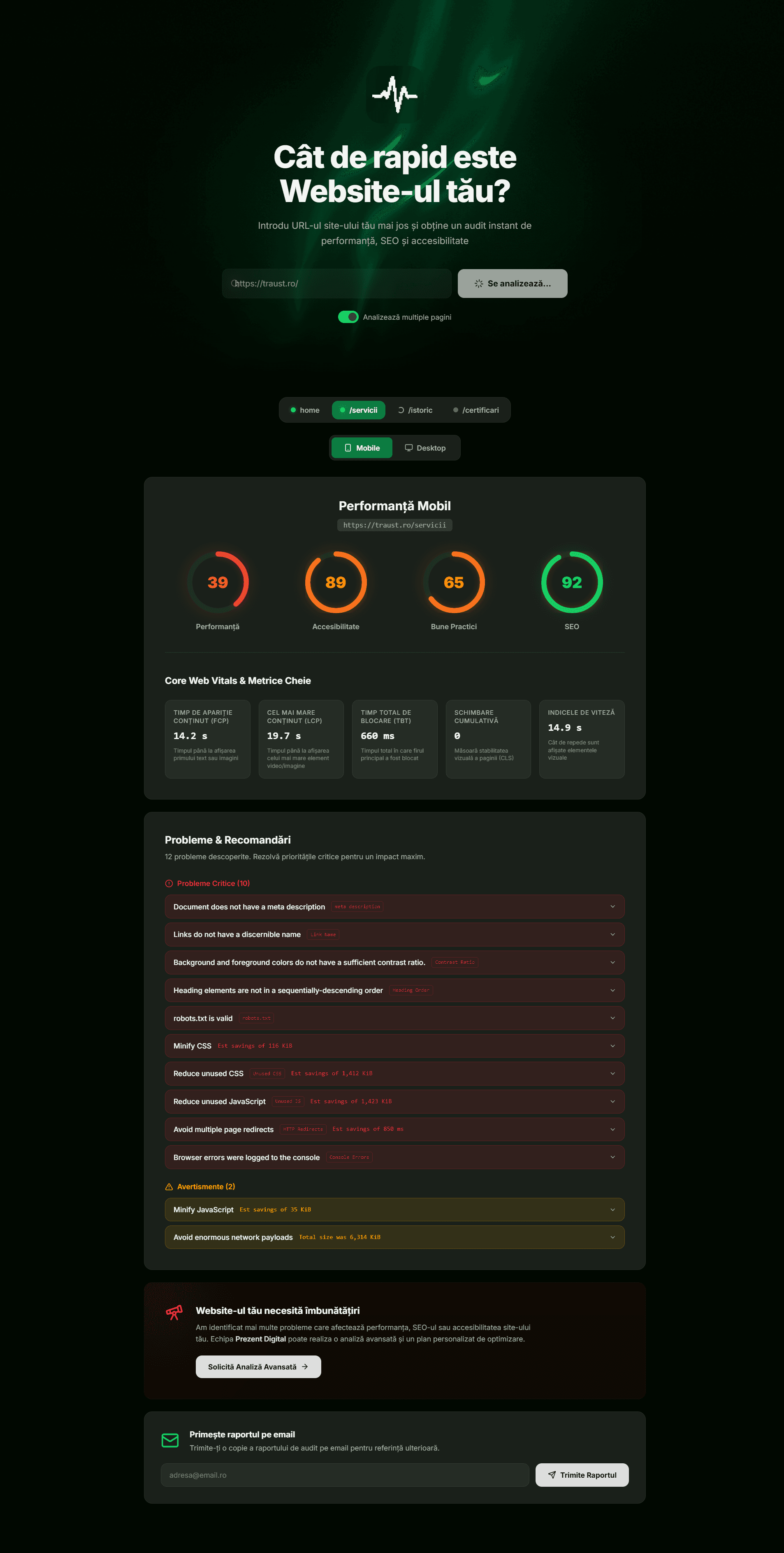Expand Browser errors logged to console row
The width and height of the screenshot is (784, 1553).
coord(395,1157)
